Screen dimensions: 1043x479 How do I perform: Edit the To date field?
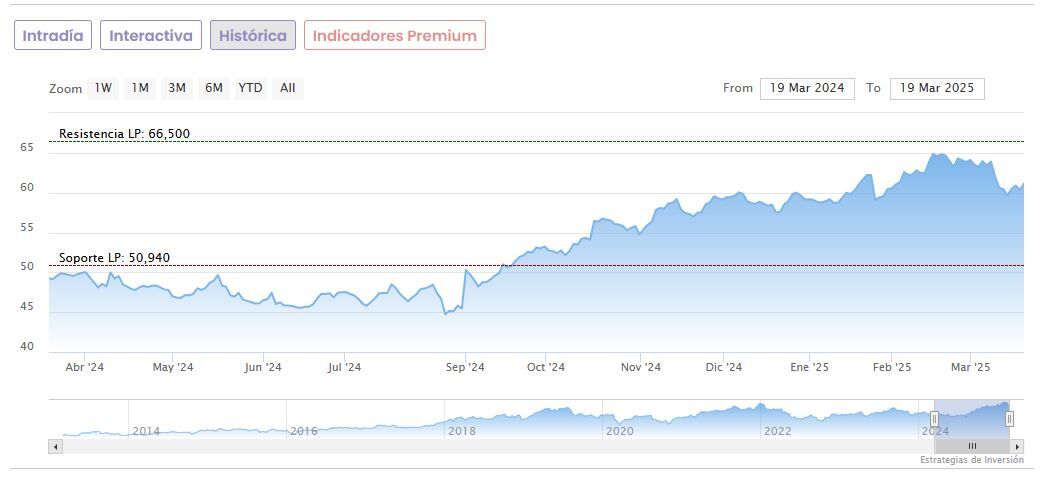click(937, 88)
